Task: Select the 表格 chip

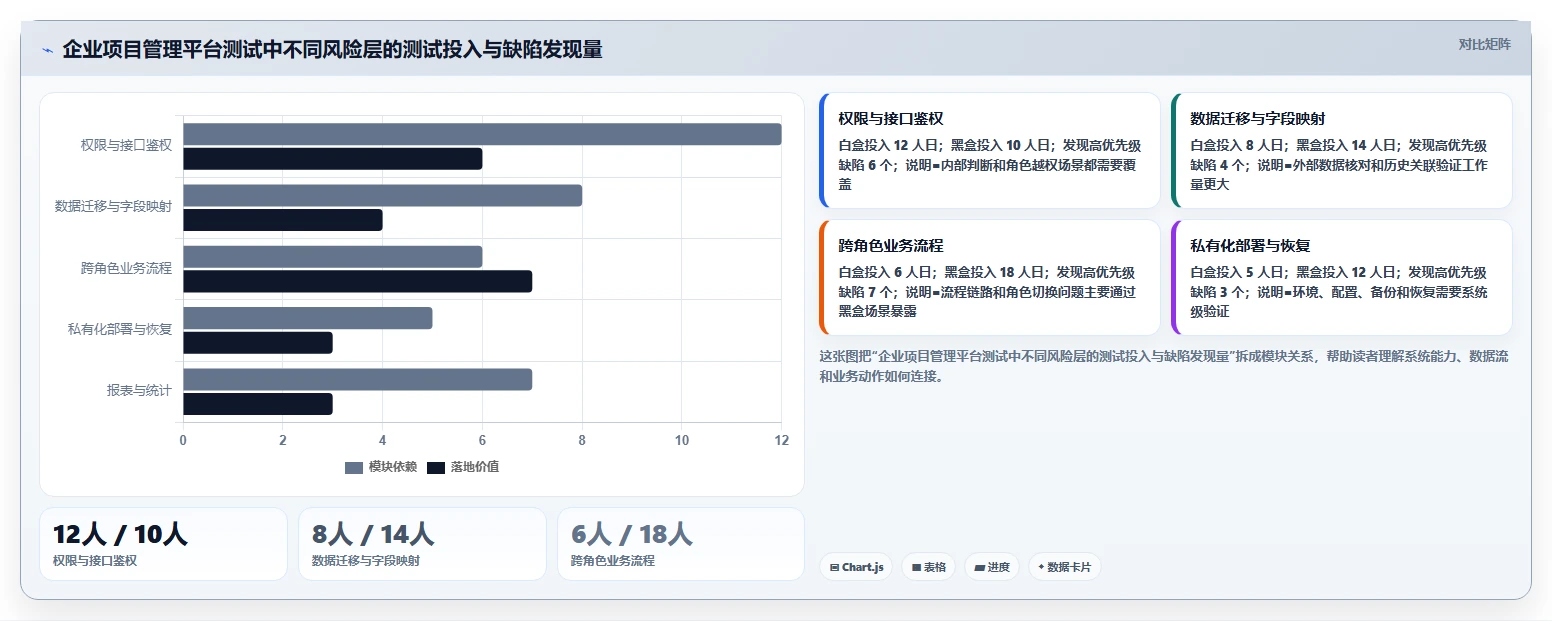Action: click(x=928, y=567)
